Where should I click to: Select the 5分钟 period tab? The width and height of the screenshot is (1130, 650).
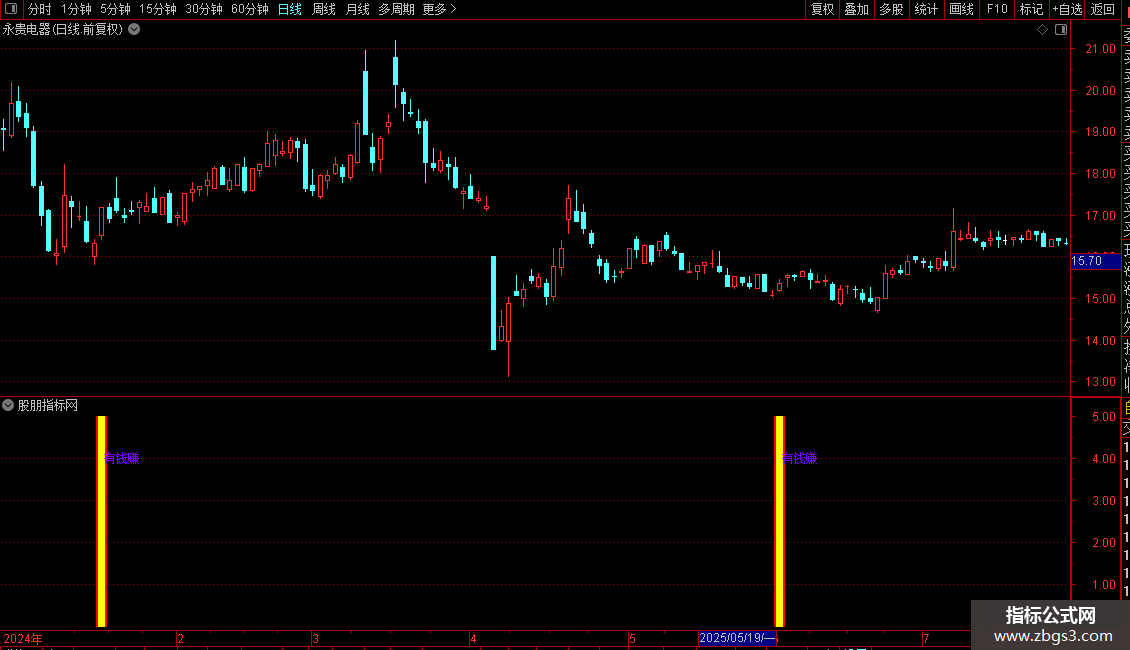click(115, 9)
